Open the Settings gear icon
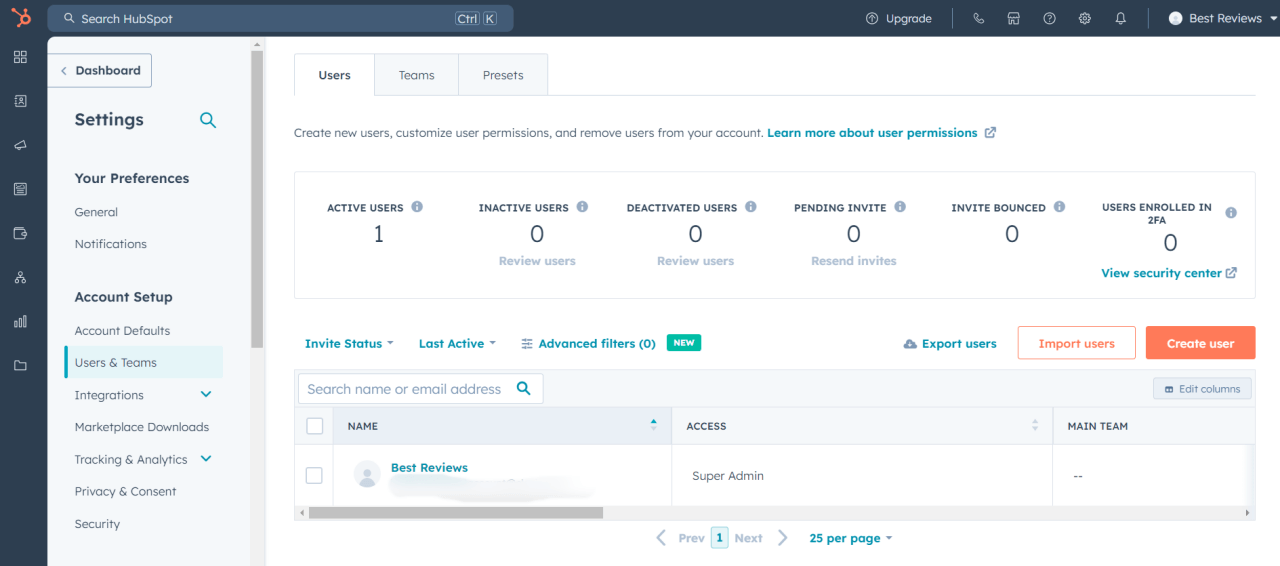The height and width of the screenshot is (566, 1280). (x=1085, y=18)
